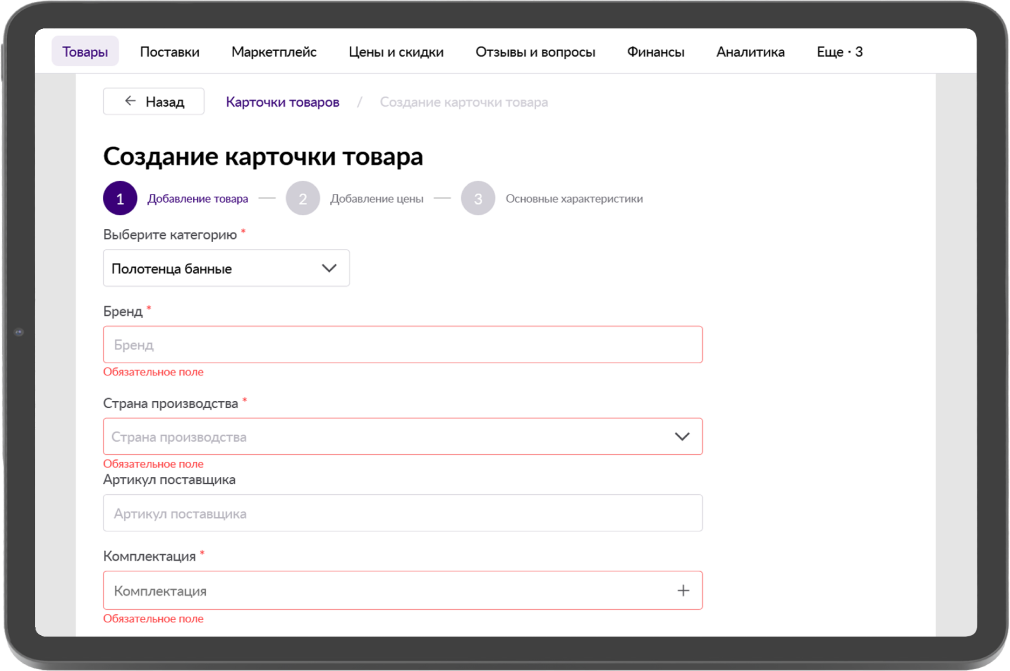Expand the Полотенца банные category dropdown
1010x671 pixels.
pos(226,268)
